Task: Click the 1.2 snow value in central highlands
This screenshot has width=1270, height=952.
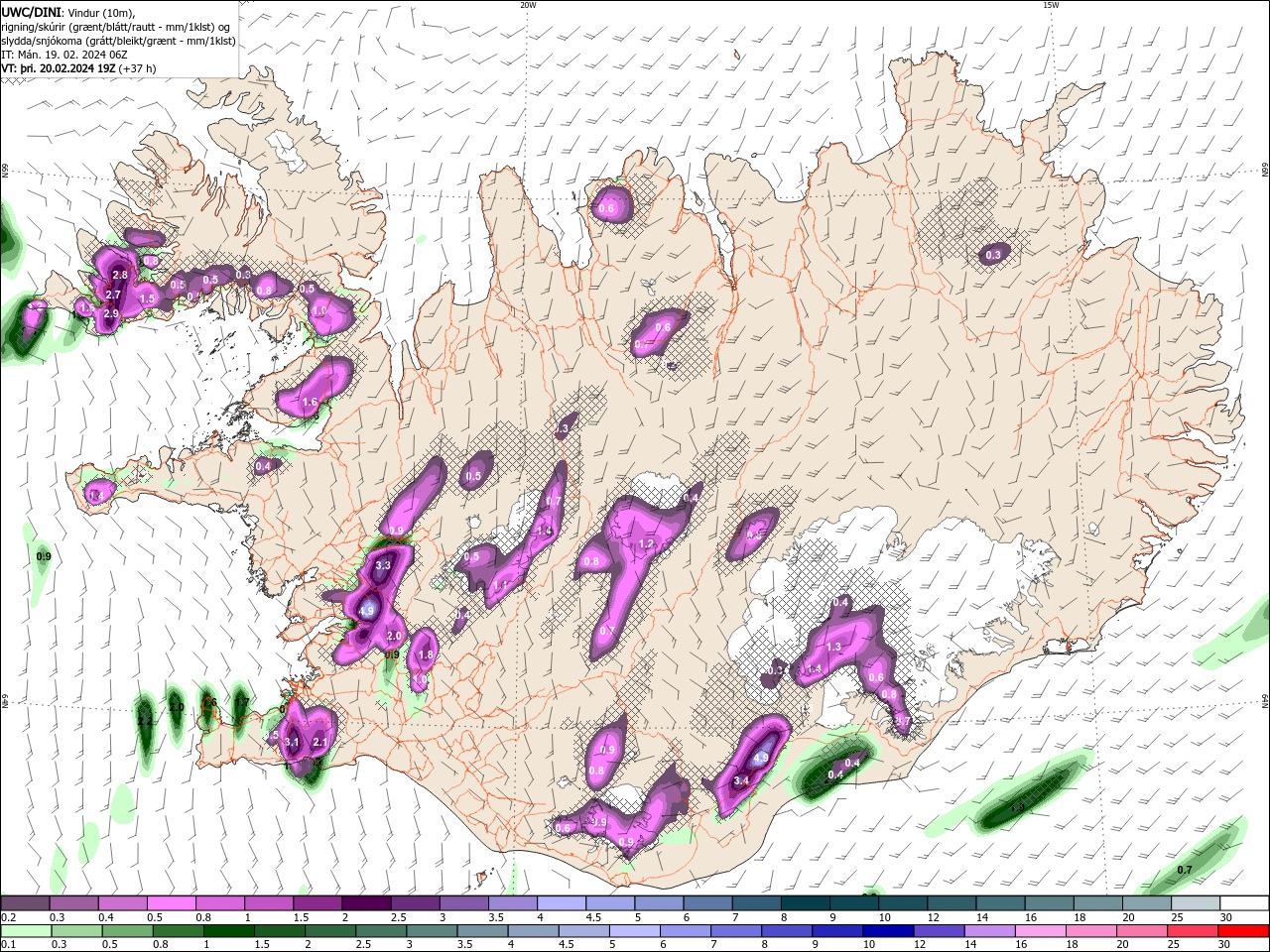Action: 646,543
